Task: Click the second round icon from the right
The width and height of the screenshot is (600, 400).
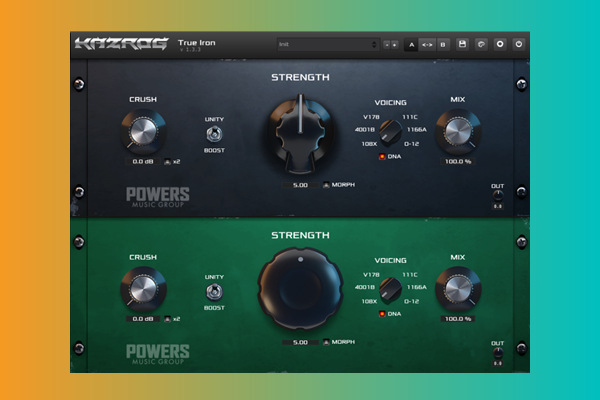Action: pyautogui.click(x=499, y=45)
